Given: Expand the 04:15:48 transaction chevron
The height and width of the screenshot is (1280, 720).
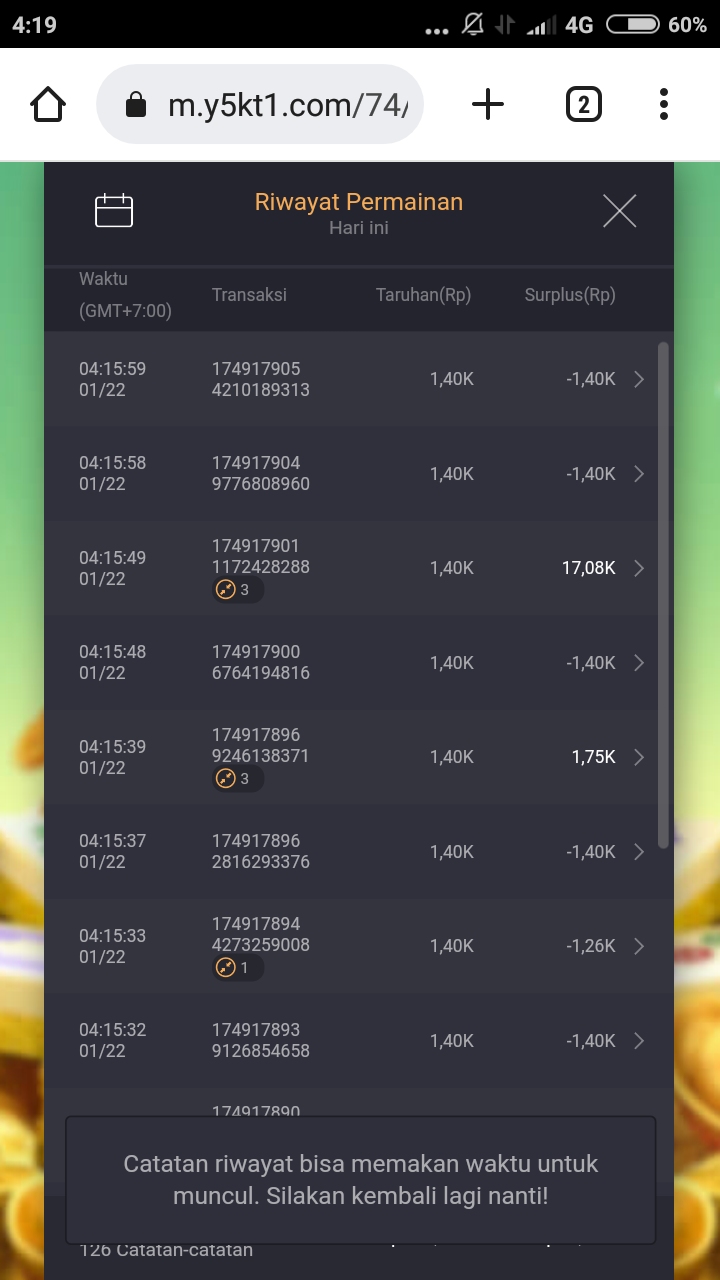Looking at the screenshot, I should [639, 663].
